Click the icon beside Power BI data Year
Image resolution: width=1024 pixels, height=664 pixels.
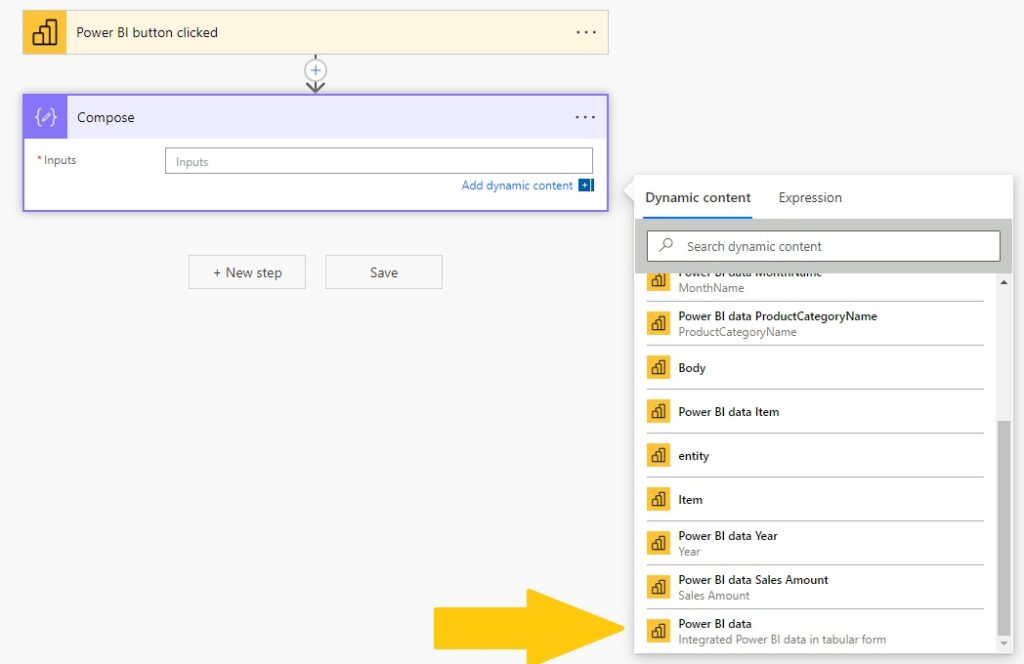pyautogui.click(x=658, y=543)
